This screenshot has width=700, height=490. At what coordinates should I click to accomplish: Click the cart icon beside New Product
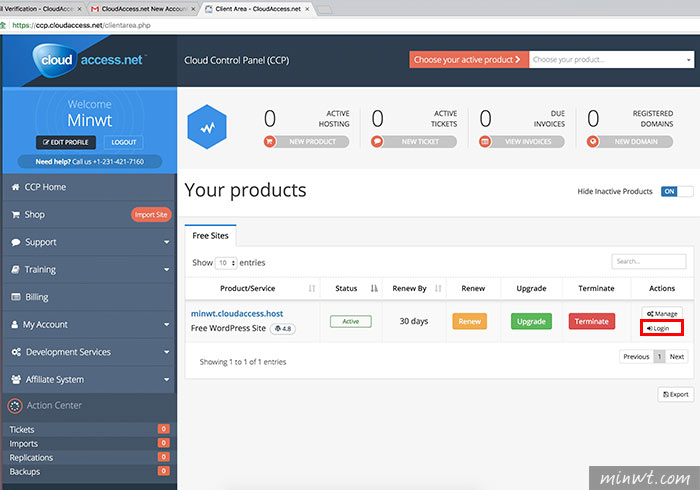[270, 141]
